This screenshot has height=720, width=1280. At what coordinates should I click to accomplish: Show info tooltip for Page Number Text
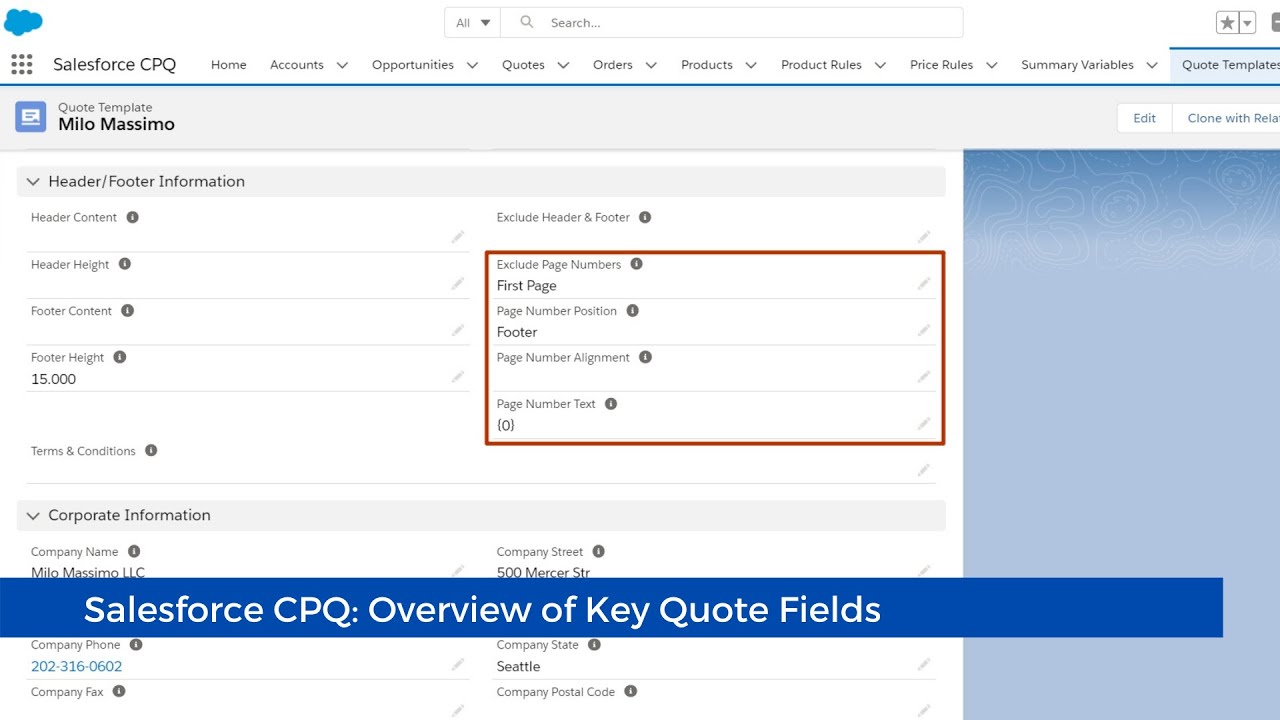coord(611,404)
